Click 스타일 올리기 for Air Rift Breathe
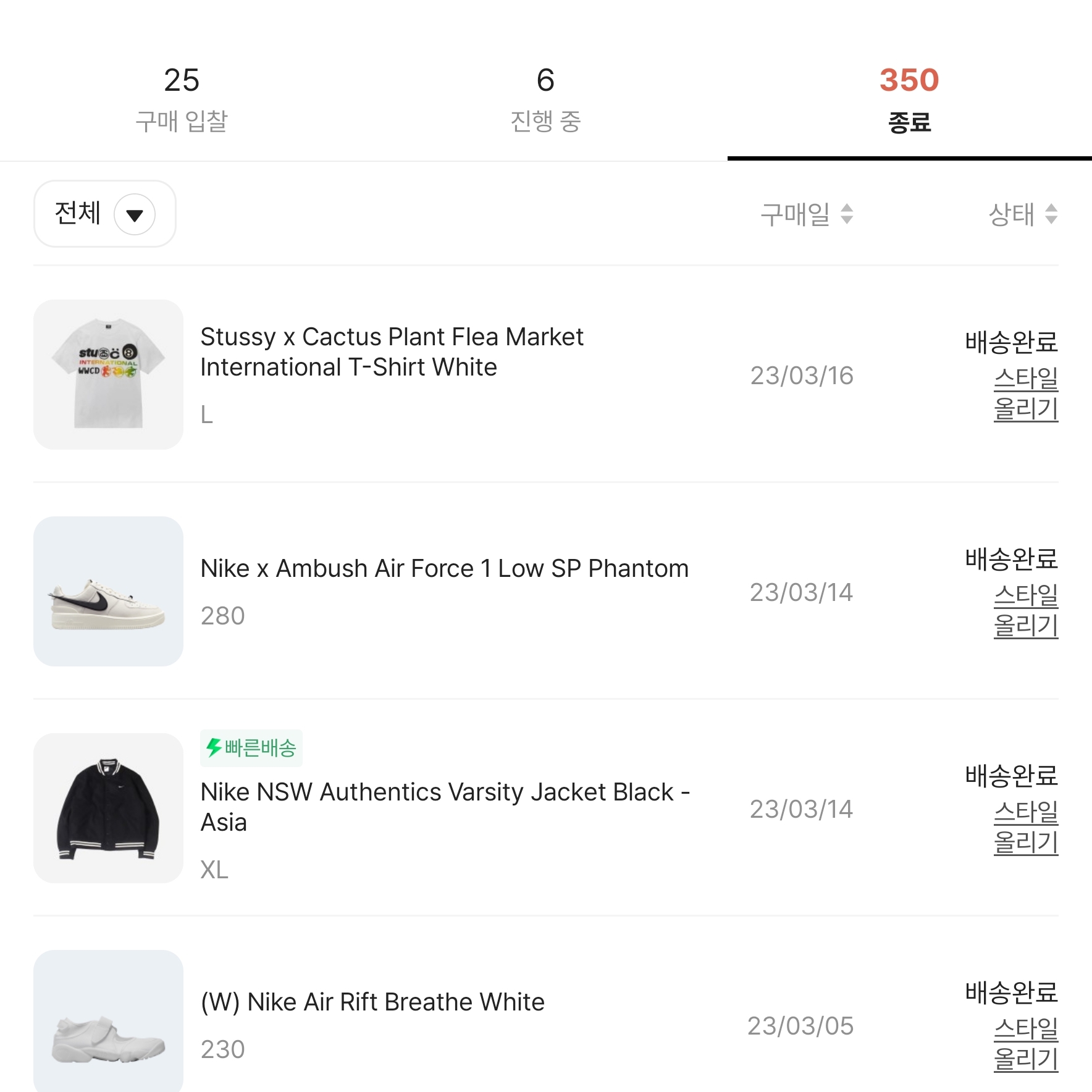The image size is (1092, 1092). coord(1026,1044)
